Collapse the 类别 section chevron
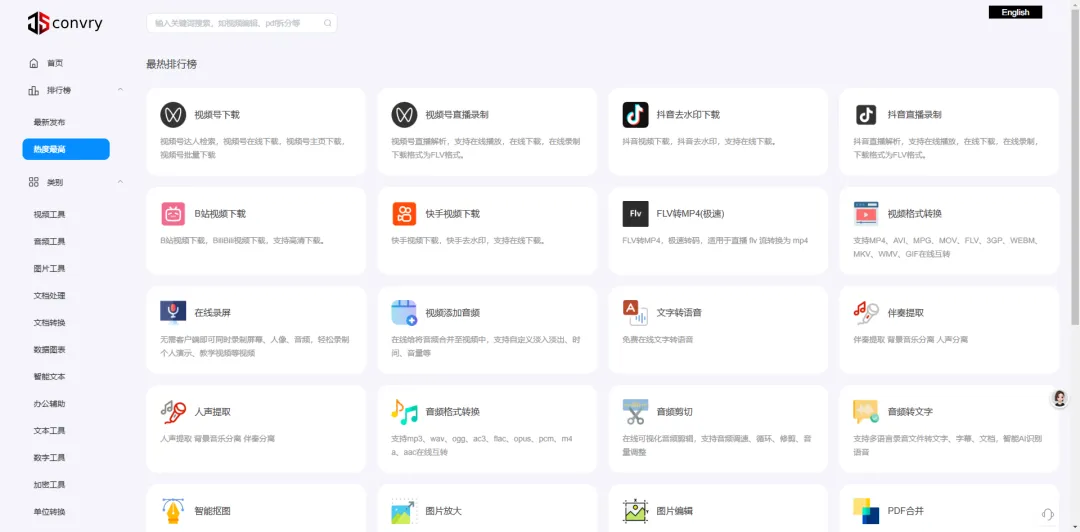 click(x=121, y=182)
